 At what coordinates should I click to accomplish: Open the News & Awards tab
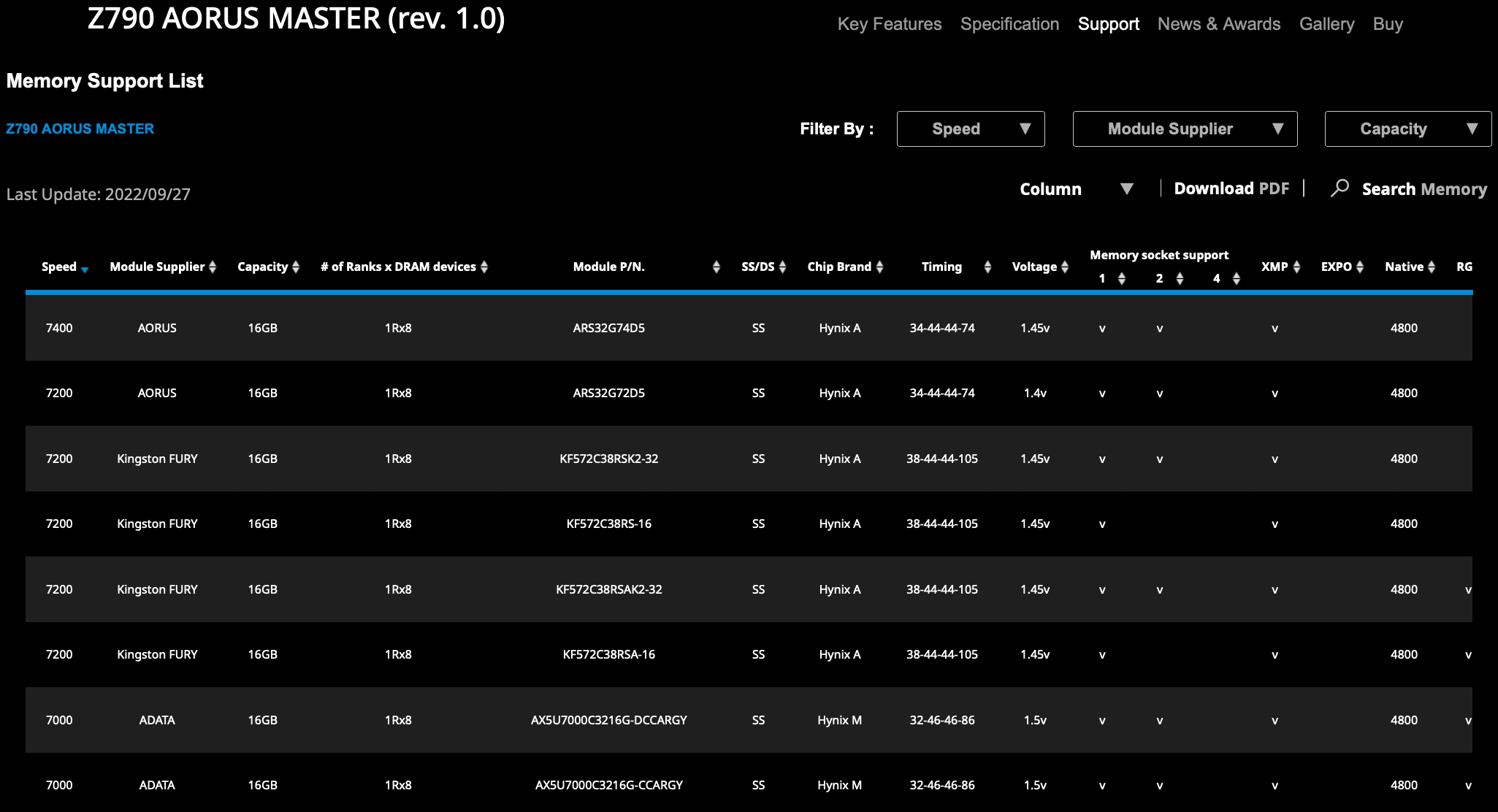pyautogui.click(x=1218, y=24)
